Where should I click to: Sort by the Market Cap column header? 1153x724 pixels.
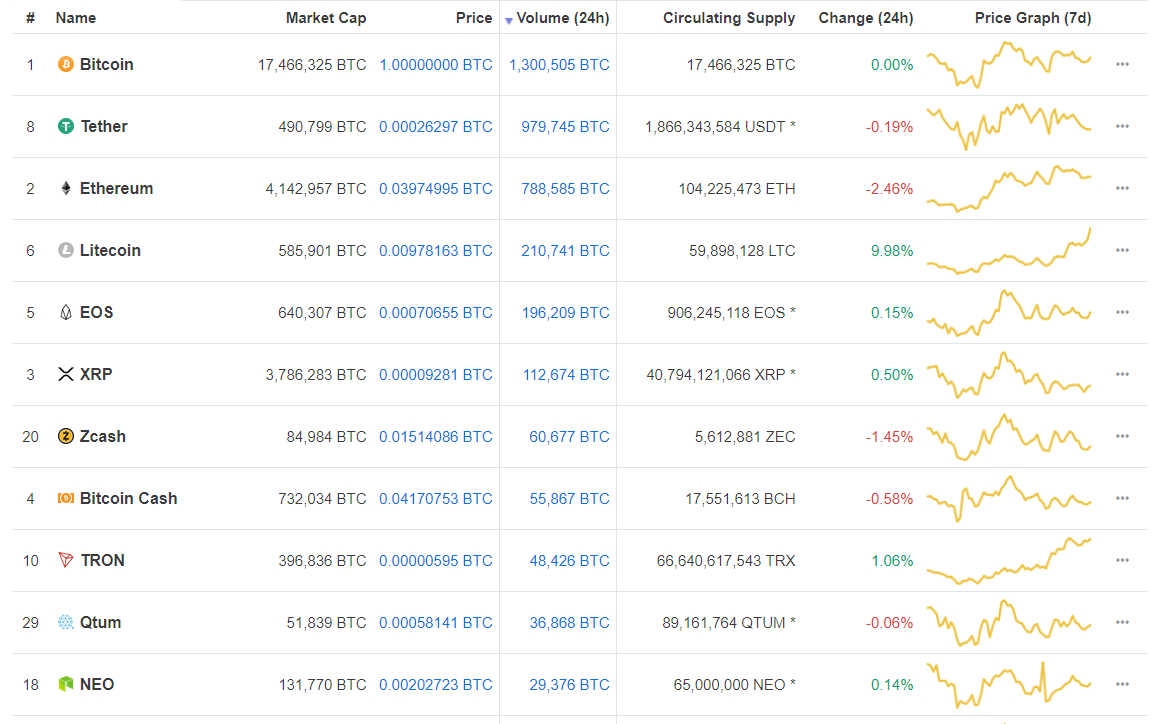pyautogui.click(x=326, y=18)
